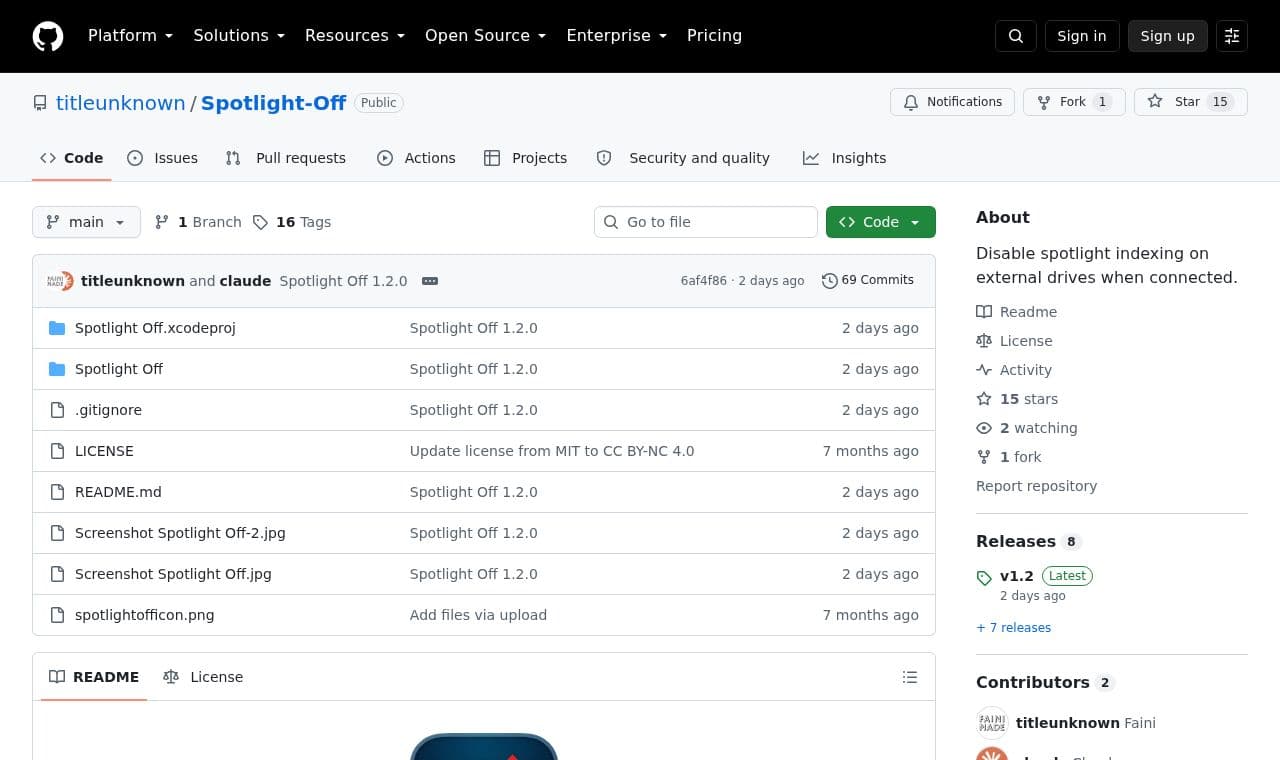The height and width of the screenshot is (760, 1280).
Task: Focus the Go to file field
Action: tap(706, 222)
